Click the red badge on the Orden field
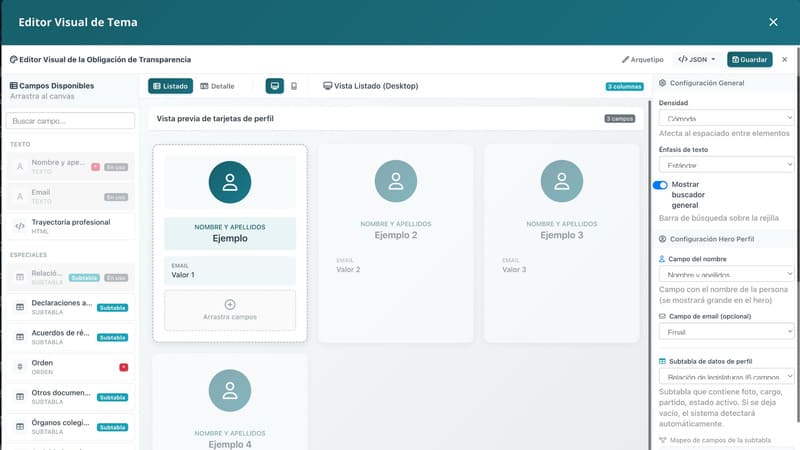 (123, 367)
